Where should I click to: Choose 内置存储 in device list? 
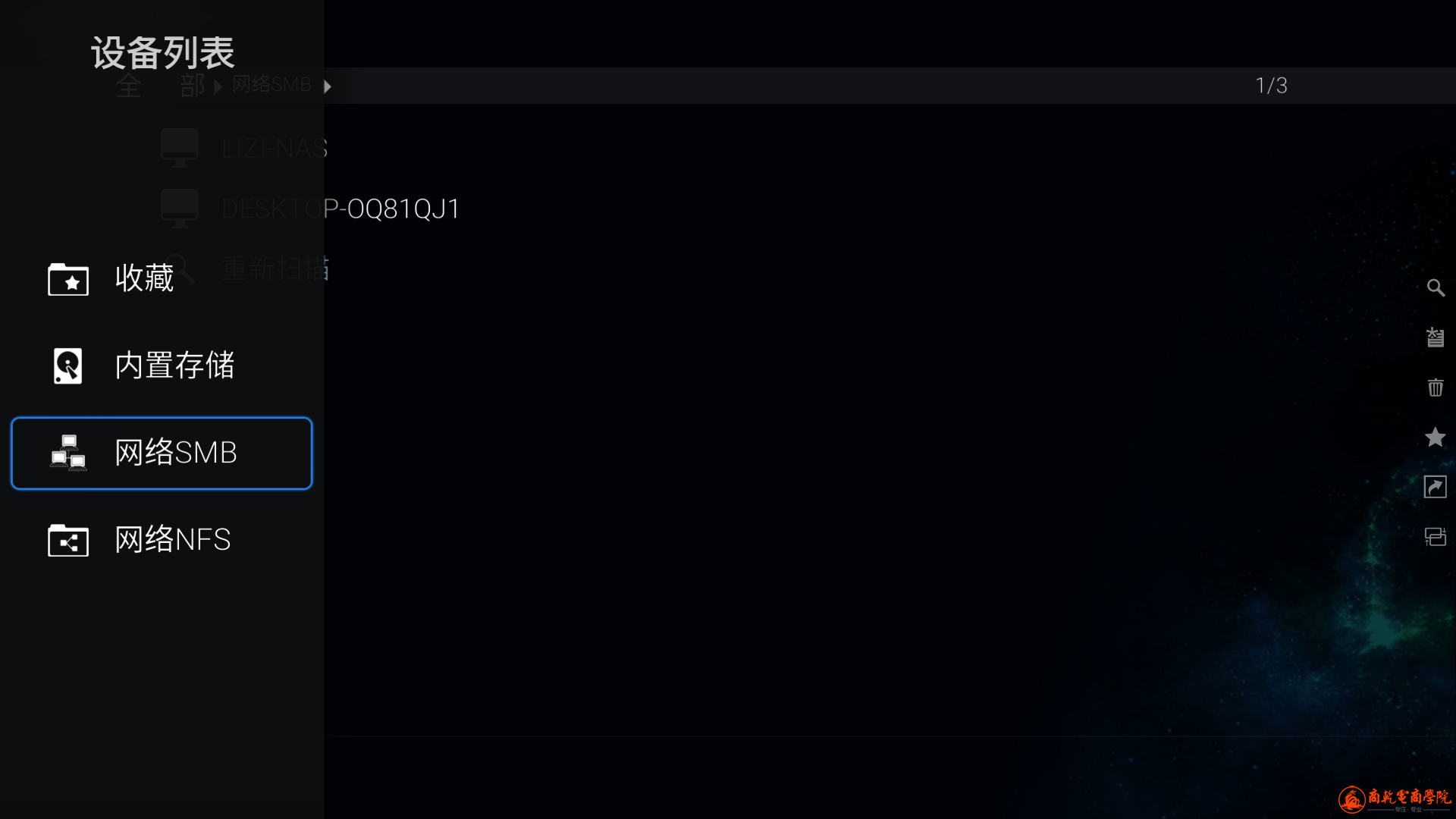162,366
